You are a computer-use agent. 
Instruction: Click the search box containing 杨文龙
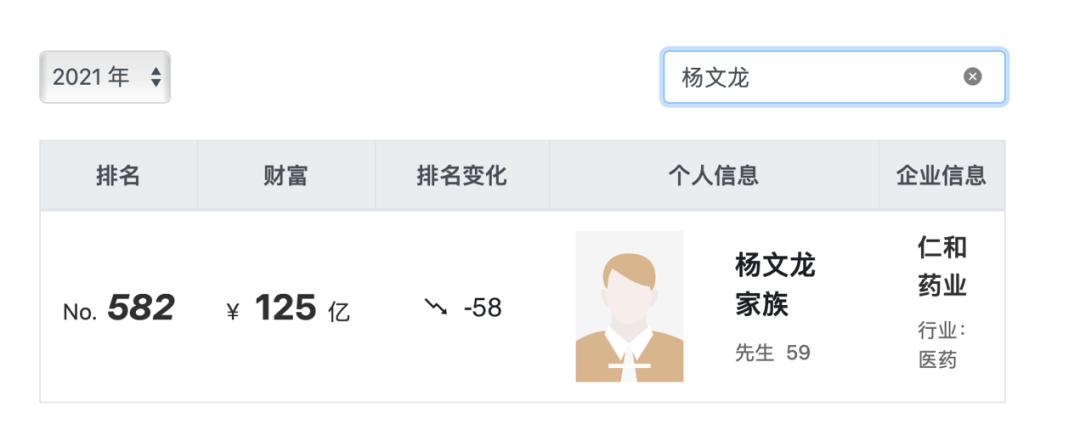pos(815,77)
